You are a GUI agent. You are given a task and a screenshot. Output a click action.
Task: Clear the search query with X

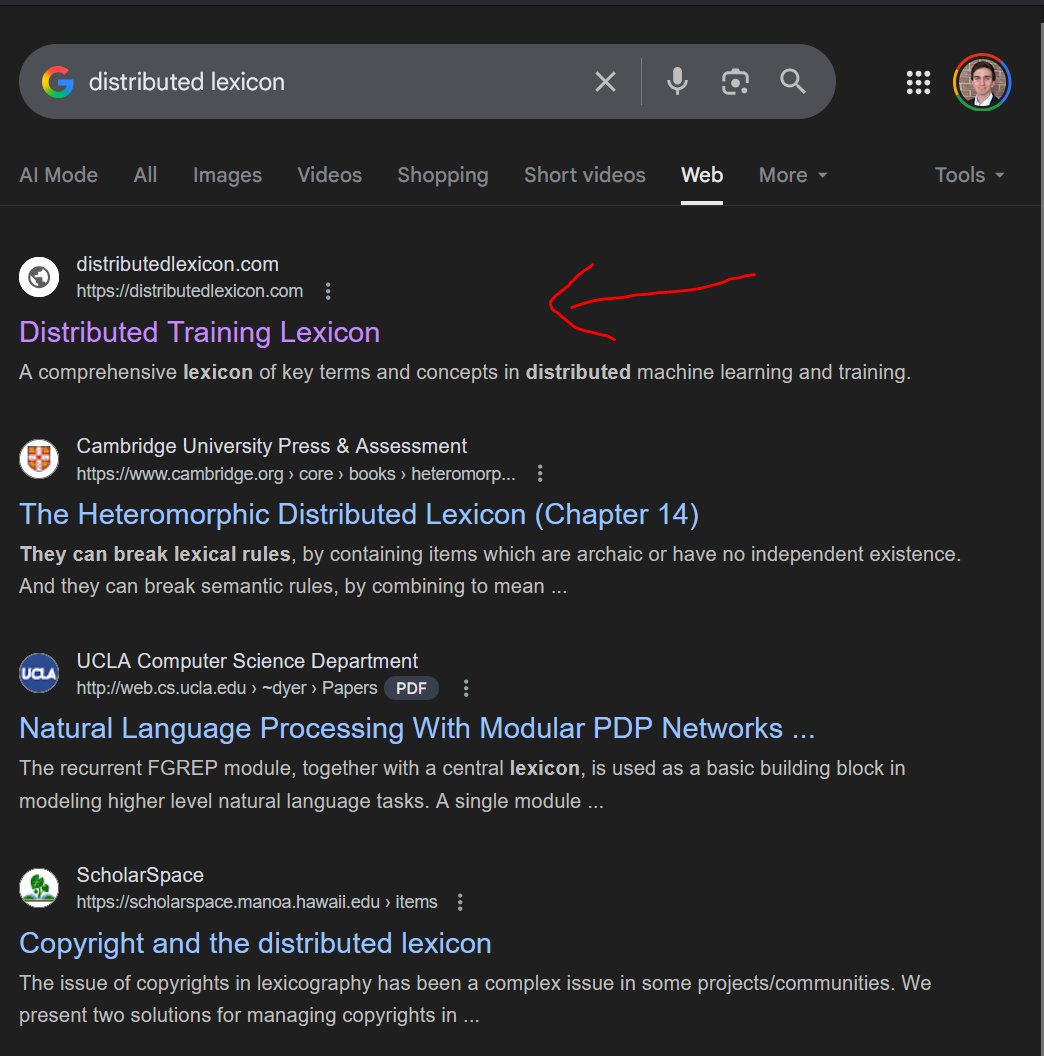(x=606, y=81)
